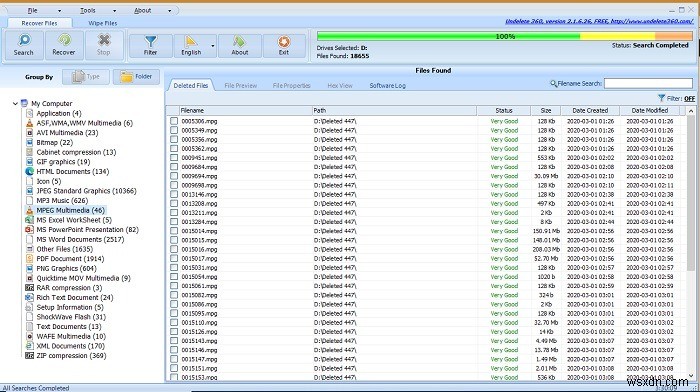Check the box for 0009694.mpg

pyautogui.click(x=174, y=176)
